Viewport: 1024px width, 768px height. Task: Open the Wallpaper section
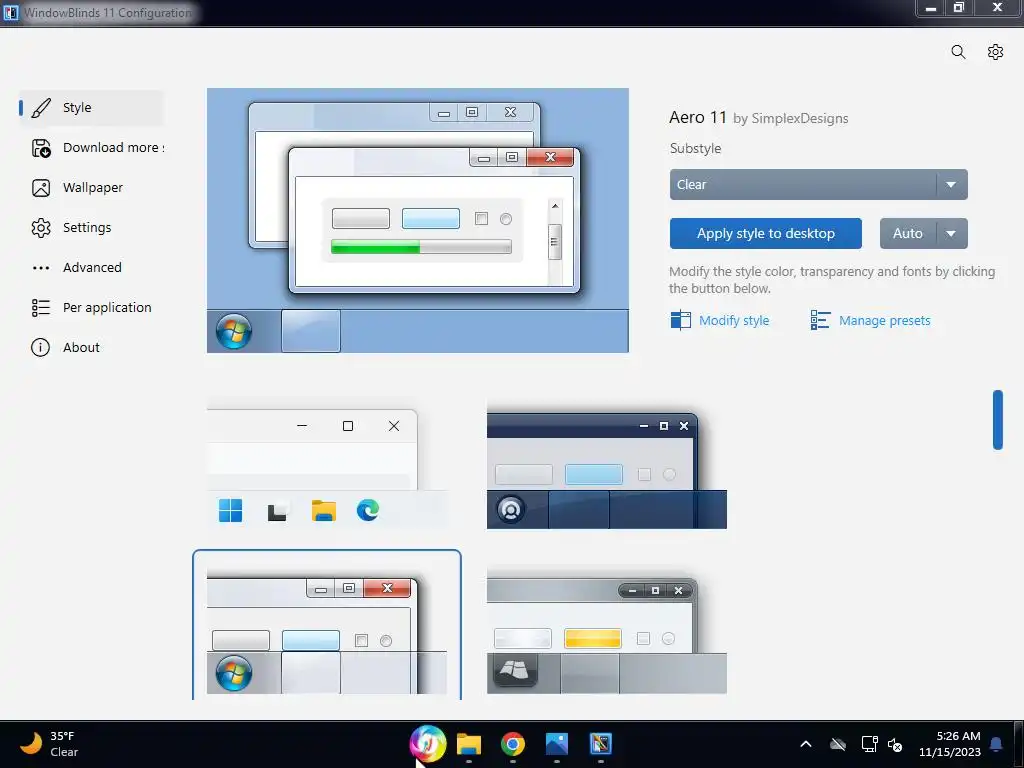pyautogui.click(x=91, y=188)
